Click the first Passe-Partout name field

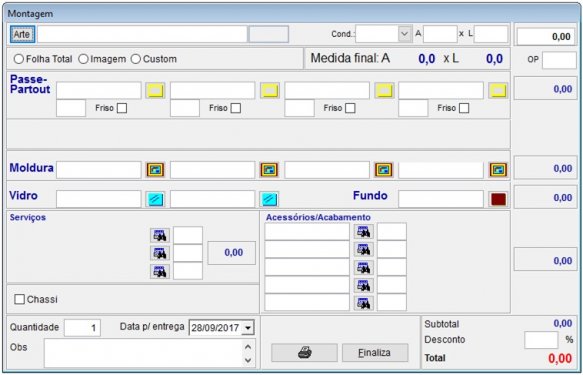[x=99, y=90]
